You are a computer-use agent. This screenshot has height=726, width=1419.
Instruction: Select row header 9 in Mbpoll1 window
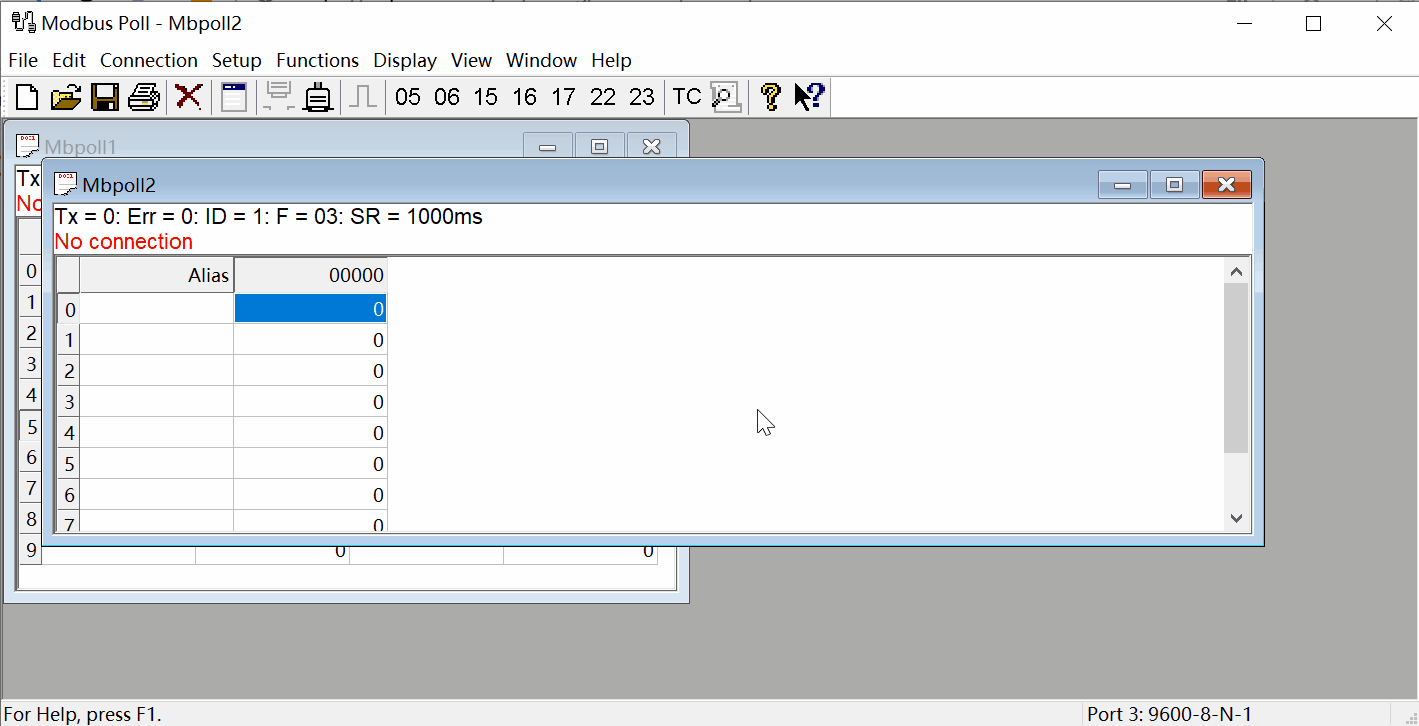click(x=31, y=550)
